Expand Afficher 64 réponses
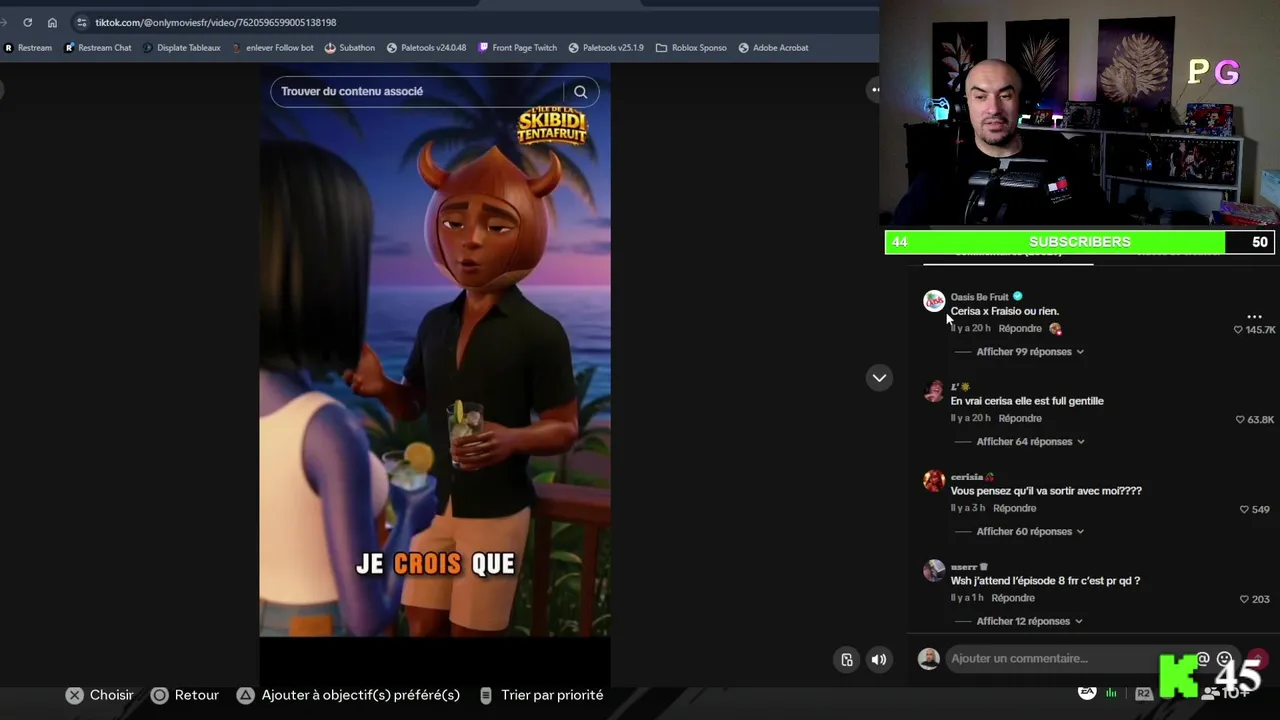Image resolution: width=1280 pixels, height=720 pixels. click(1029, 442)
